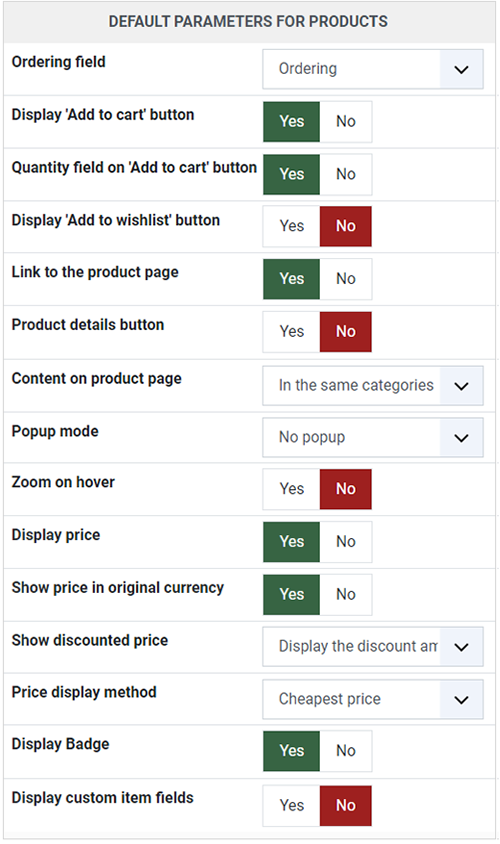Viewport: 500px width, 844px height.
Task: Open the Ordering field dropdown
Action: 372,69
